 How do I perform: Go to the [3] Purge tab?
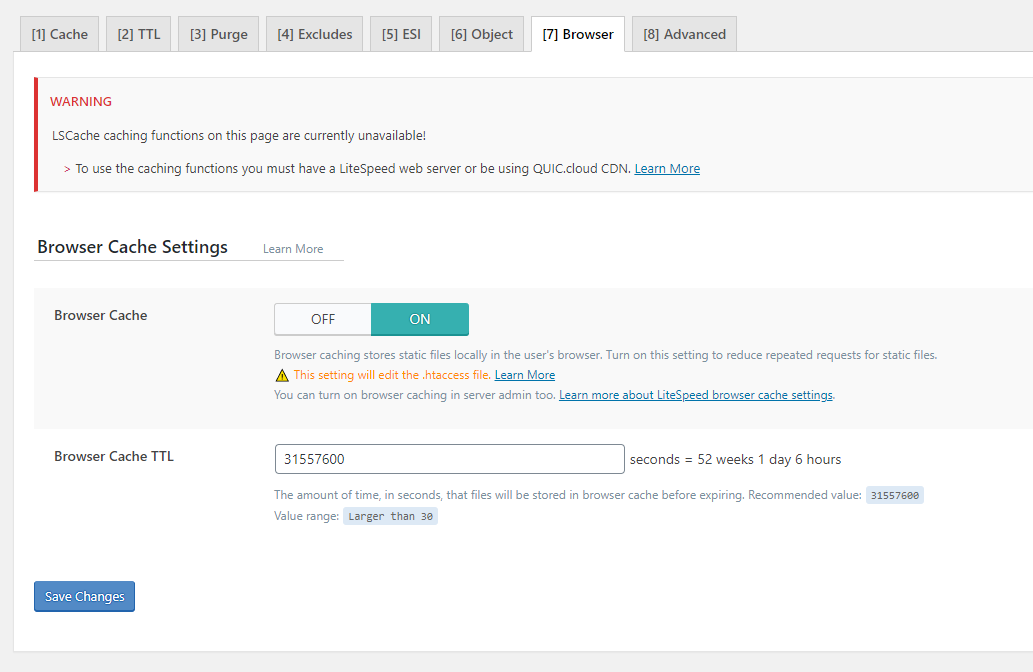point(219,34)
